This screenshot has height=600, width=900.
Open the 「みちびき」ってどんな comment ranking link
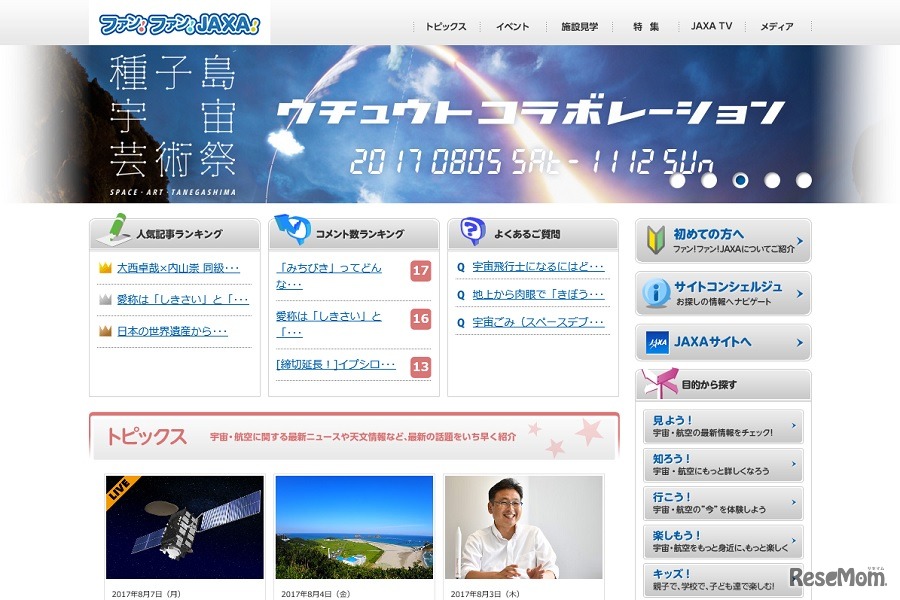pos(328,276)
